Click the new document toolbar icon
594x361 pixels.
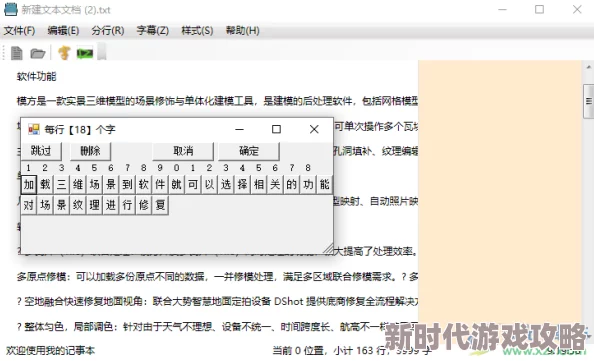[x=16, y=53]
